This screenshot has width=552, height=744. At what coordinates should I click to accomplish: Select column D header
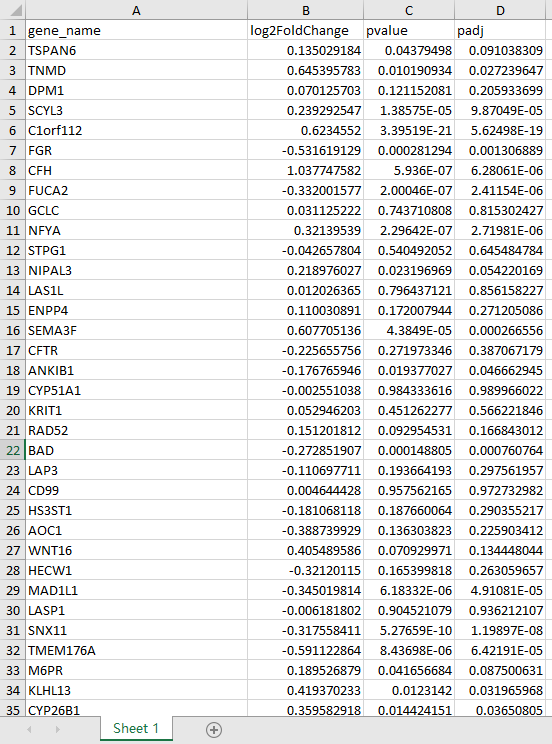pos(500,10)
